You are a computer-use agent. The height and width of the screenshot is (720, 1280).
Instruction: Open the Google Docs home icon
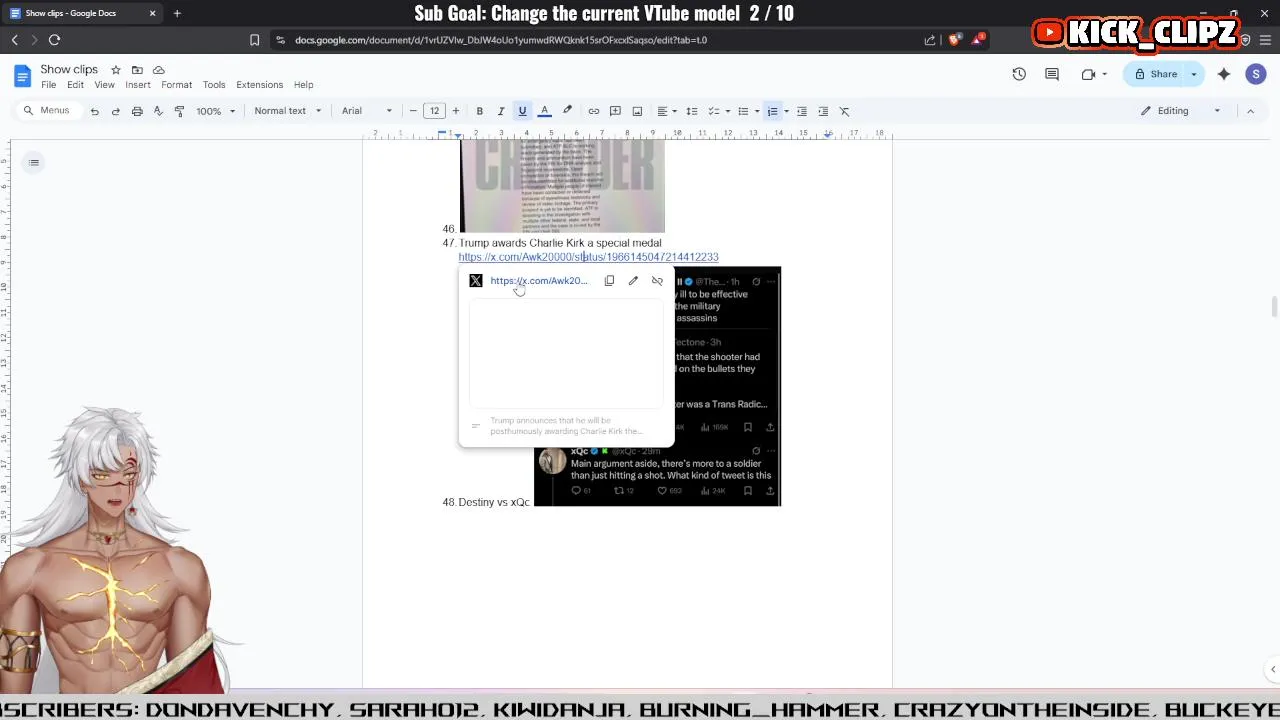point(22,76)
